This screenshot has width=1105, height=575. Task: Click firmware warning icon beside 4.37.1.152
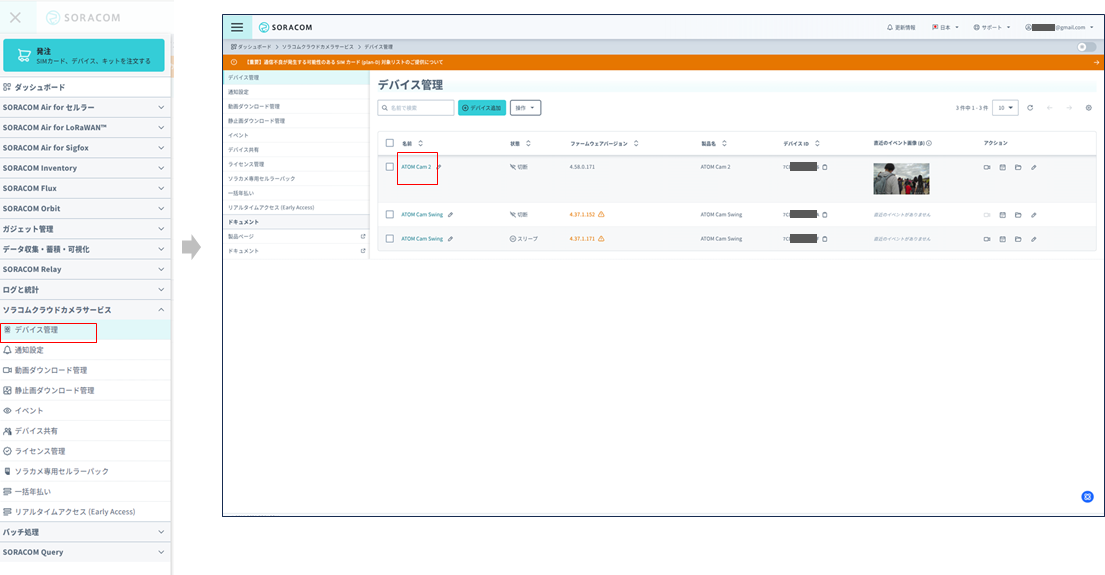pos(601,214)
